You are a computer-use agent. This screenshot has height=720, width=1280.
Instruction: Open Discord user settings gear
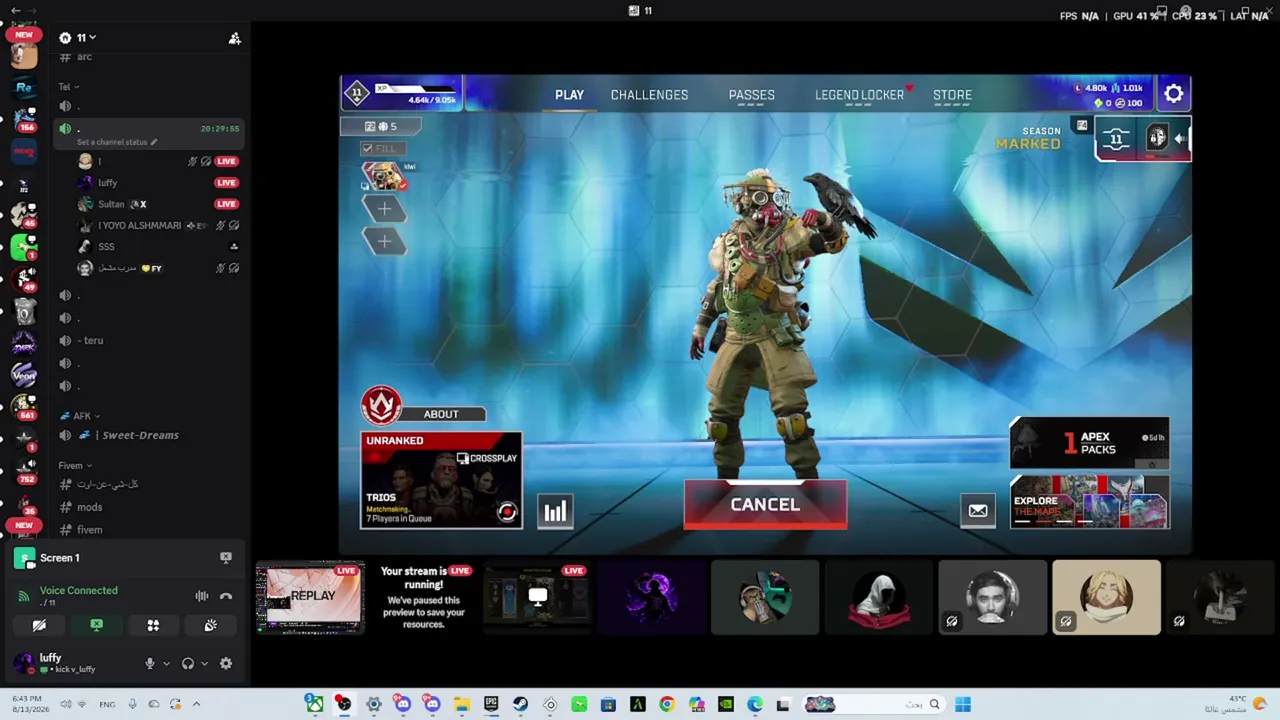(226, 663)
